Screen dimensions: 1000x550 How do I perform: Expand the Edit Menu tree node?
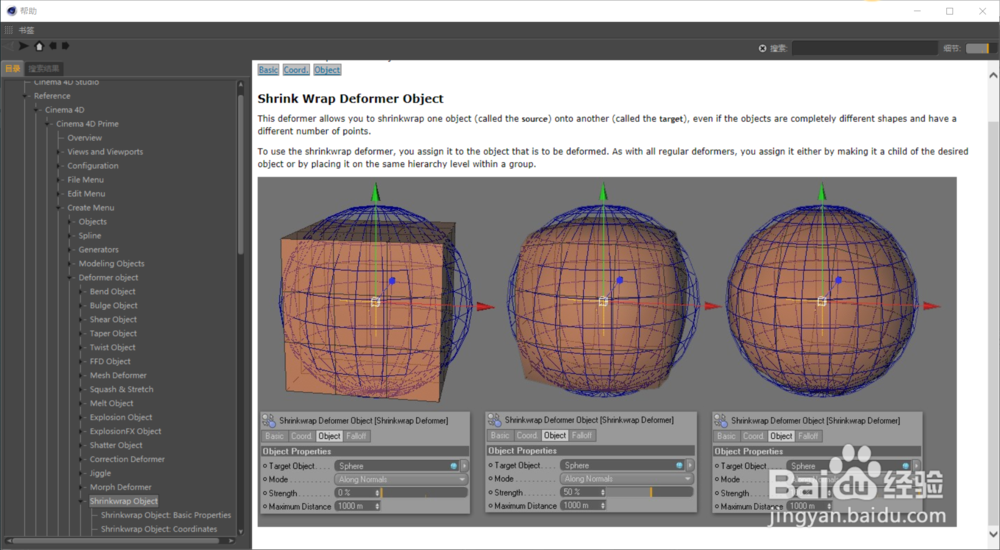pyautogui.click(x=59, y=194)
